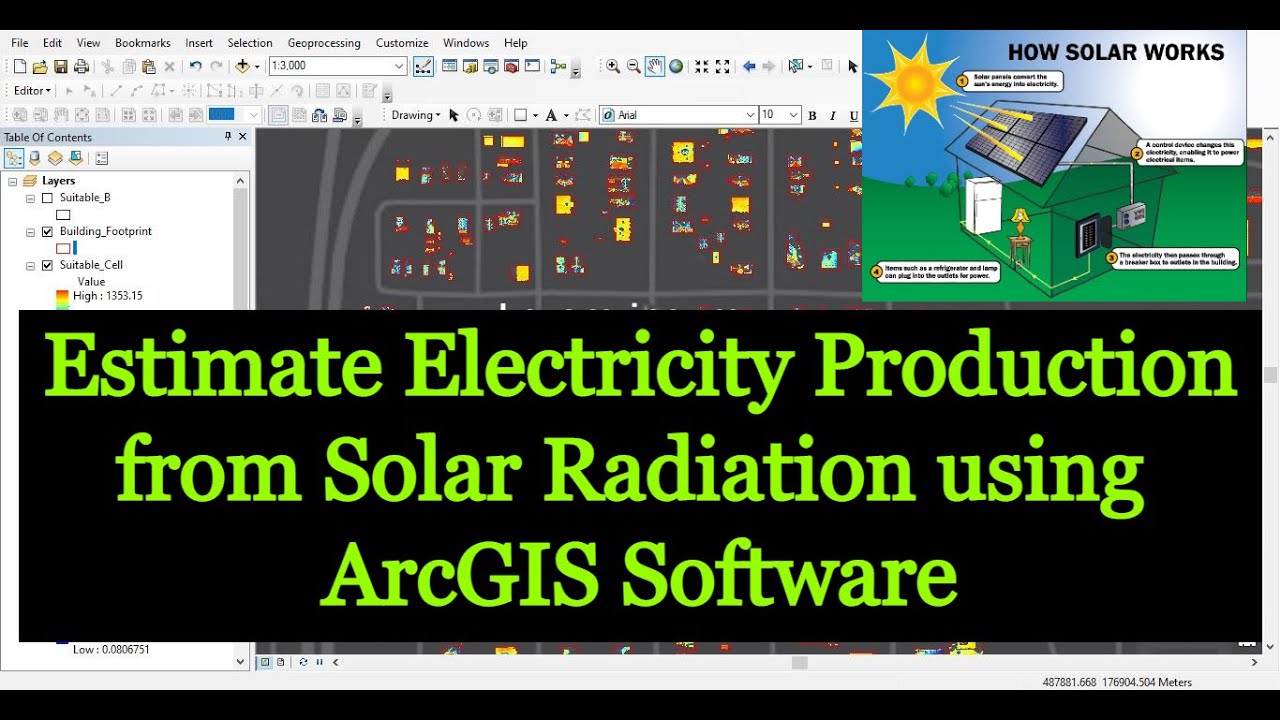Open the Table of Contents window icon
This screenshot has height=720, width=1280.
click(x=449, y=66)
